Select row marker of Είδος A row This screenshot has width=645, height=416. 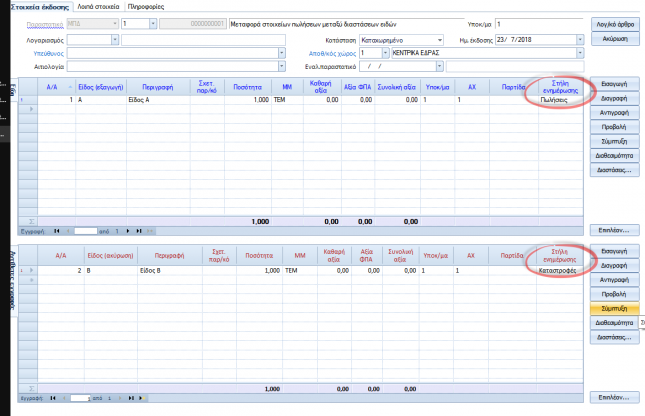pyautogui.click(x=28, y=100)
